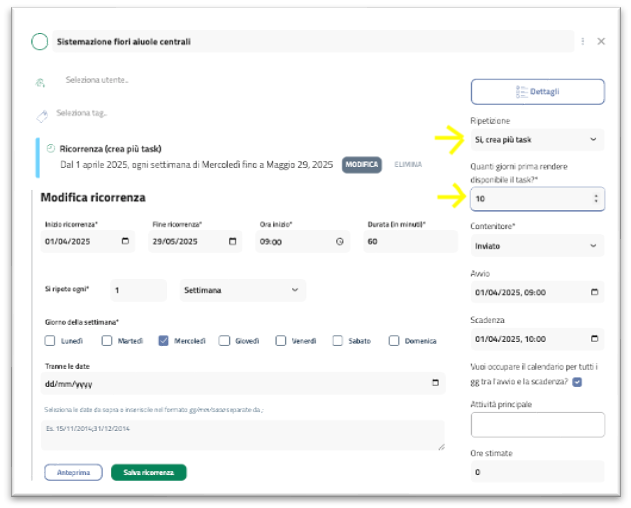Tick the Domenica checkbox
Screen dimensions: 631x508
tap(395, 340)
